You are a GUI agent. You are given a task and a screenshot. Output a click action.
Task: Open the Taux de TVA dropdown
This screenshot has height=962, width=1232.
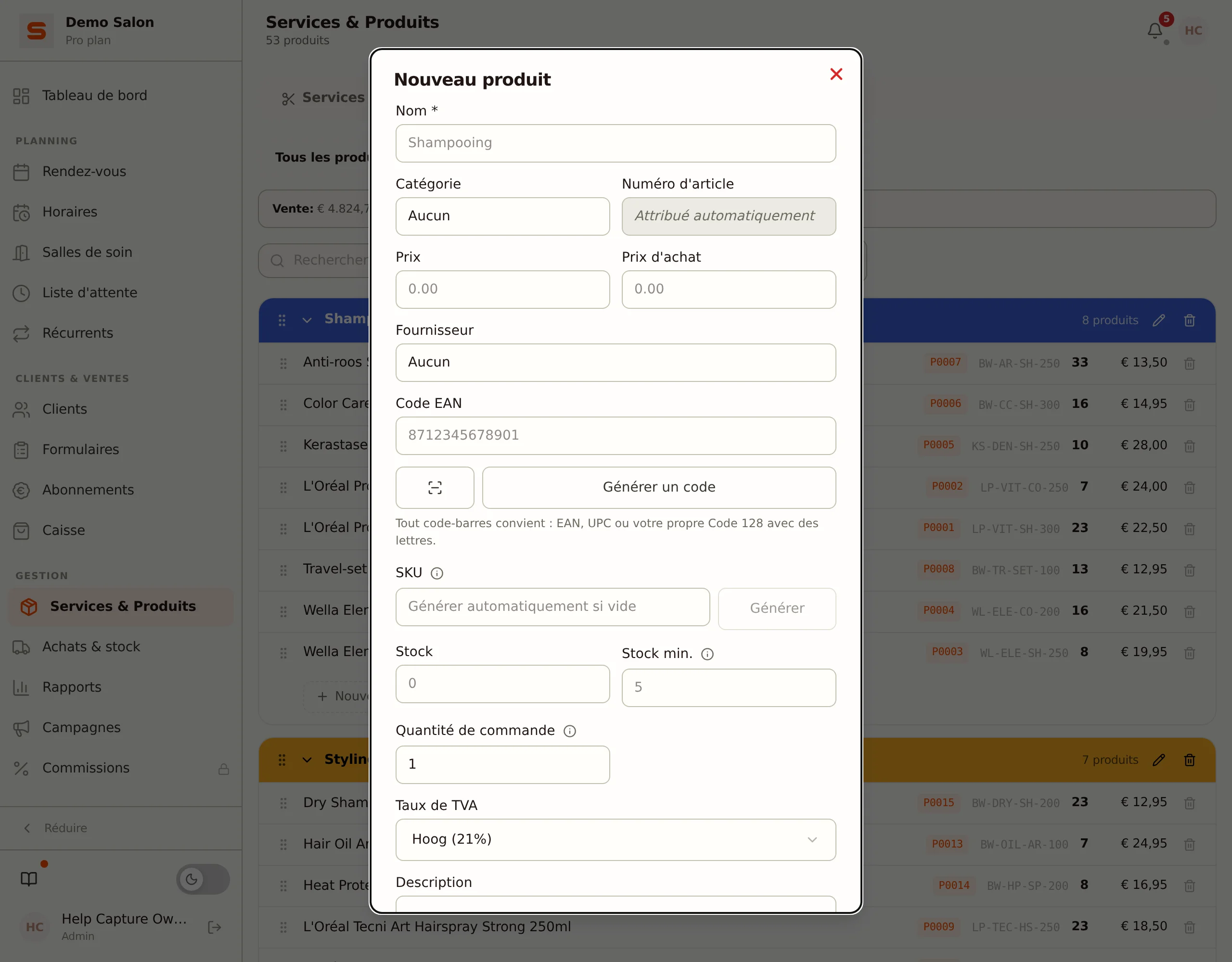coord(616,839)
